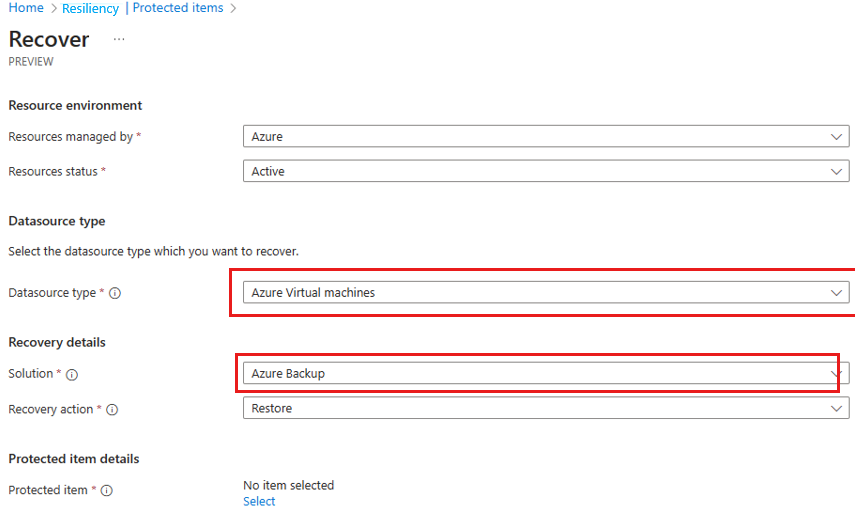The width and height of the screenshot is (855, 518).
Task: Click the 'Resources status' field label
Action: (x=53, y=171)
